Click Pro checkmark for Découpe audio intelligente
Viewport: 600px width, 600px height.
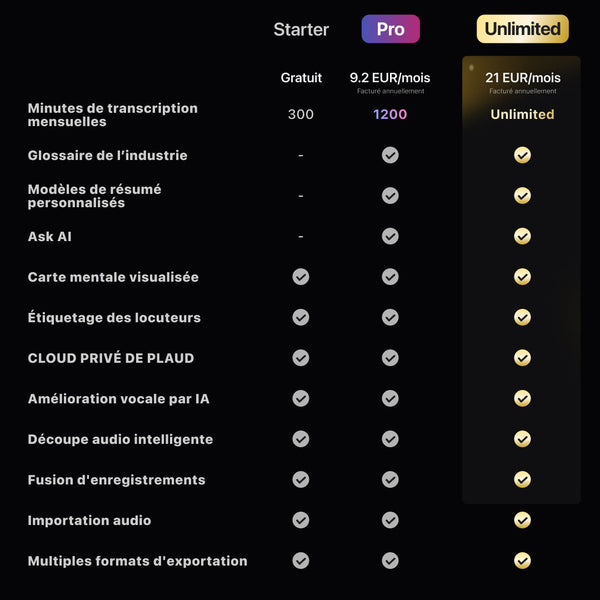point(390,439)
